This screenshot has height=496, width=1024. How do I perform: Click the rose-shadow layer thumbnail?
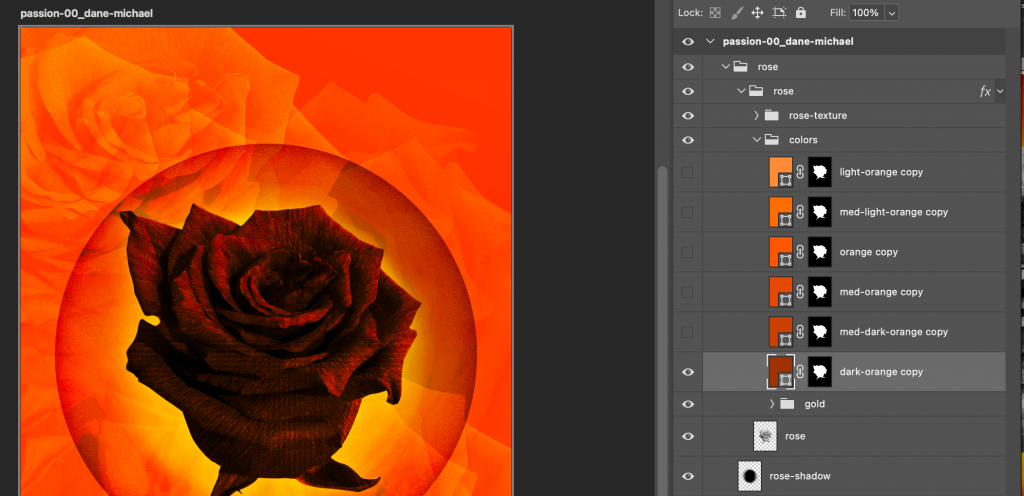[750, 476]
